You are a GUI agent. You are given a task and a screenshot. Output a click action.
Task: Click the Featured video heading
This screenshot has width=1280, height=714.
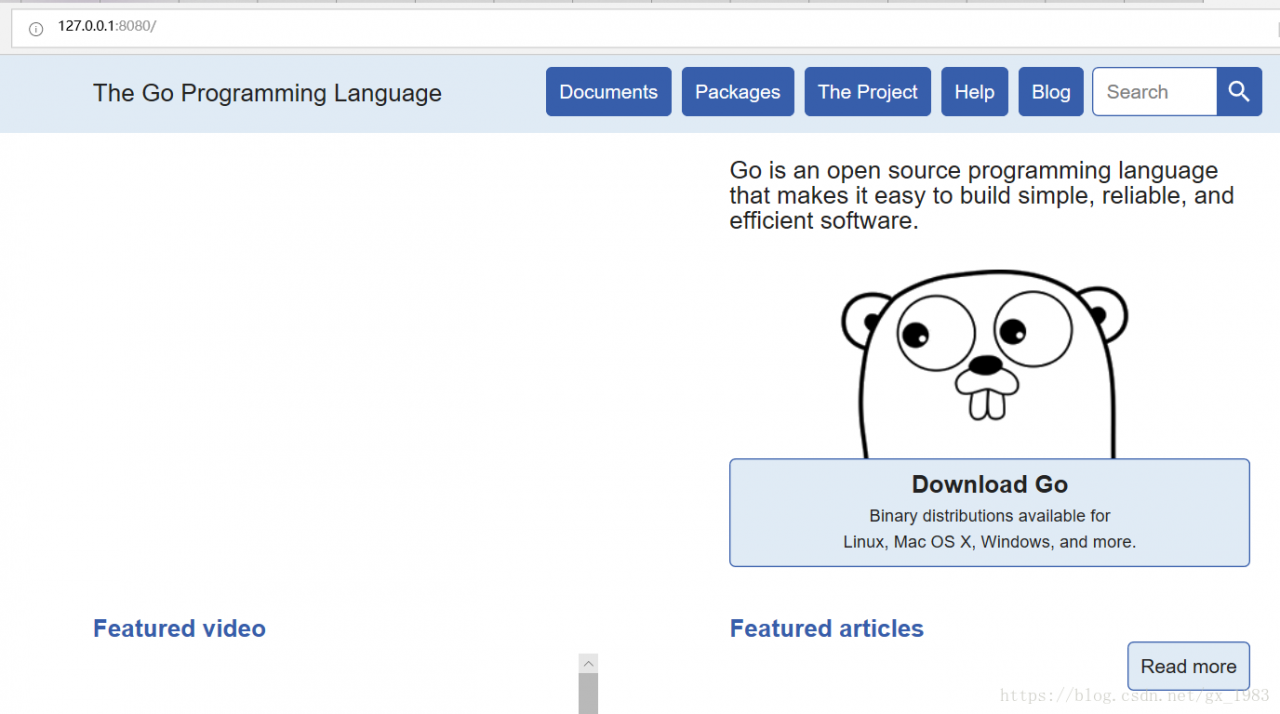179,628
